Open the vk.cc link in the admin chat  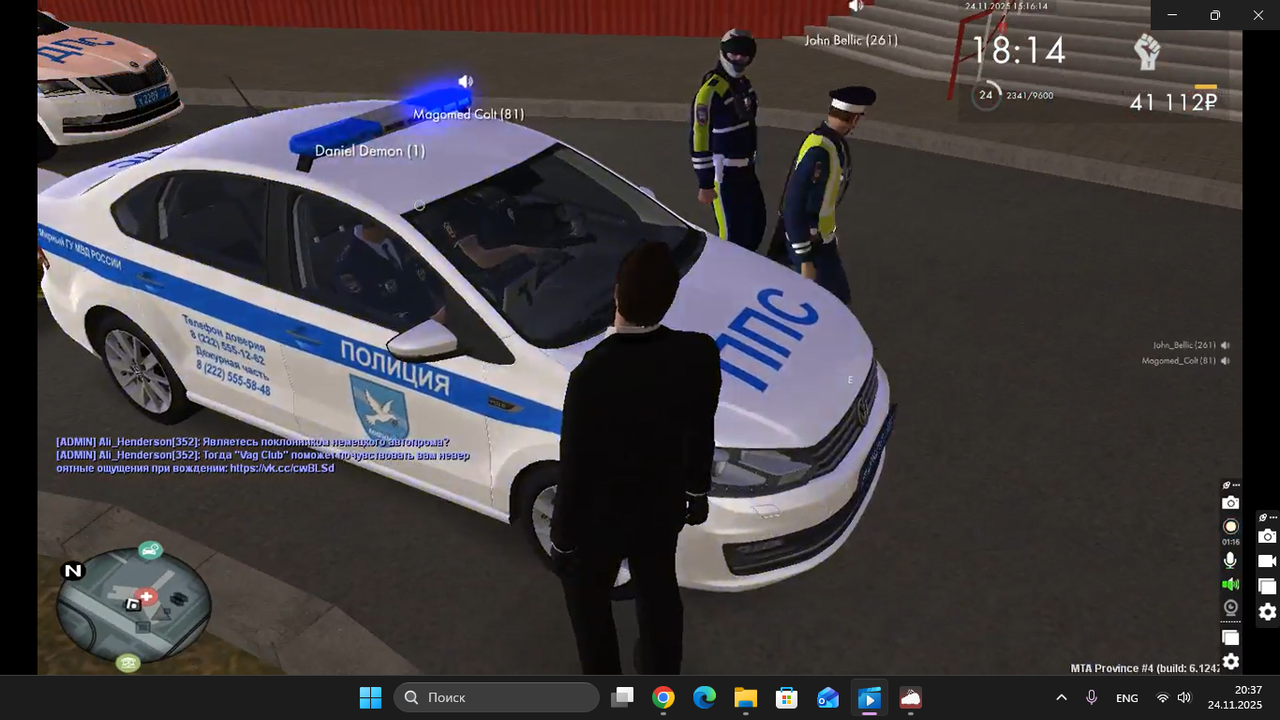coord(282,468)
